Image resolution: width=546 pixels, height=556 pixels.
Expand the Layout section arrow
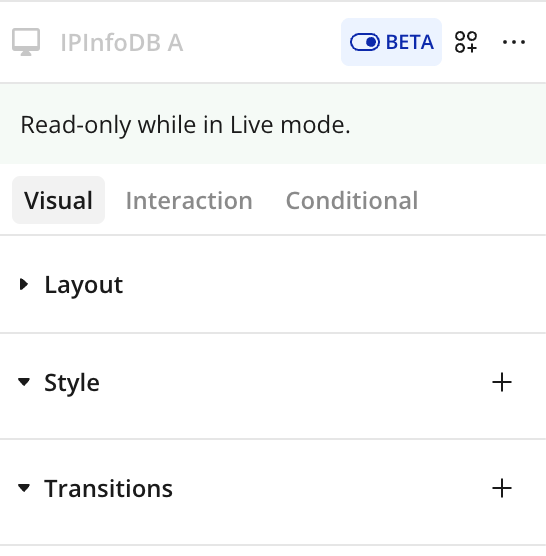point(24,284)
